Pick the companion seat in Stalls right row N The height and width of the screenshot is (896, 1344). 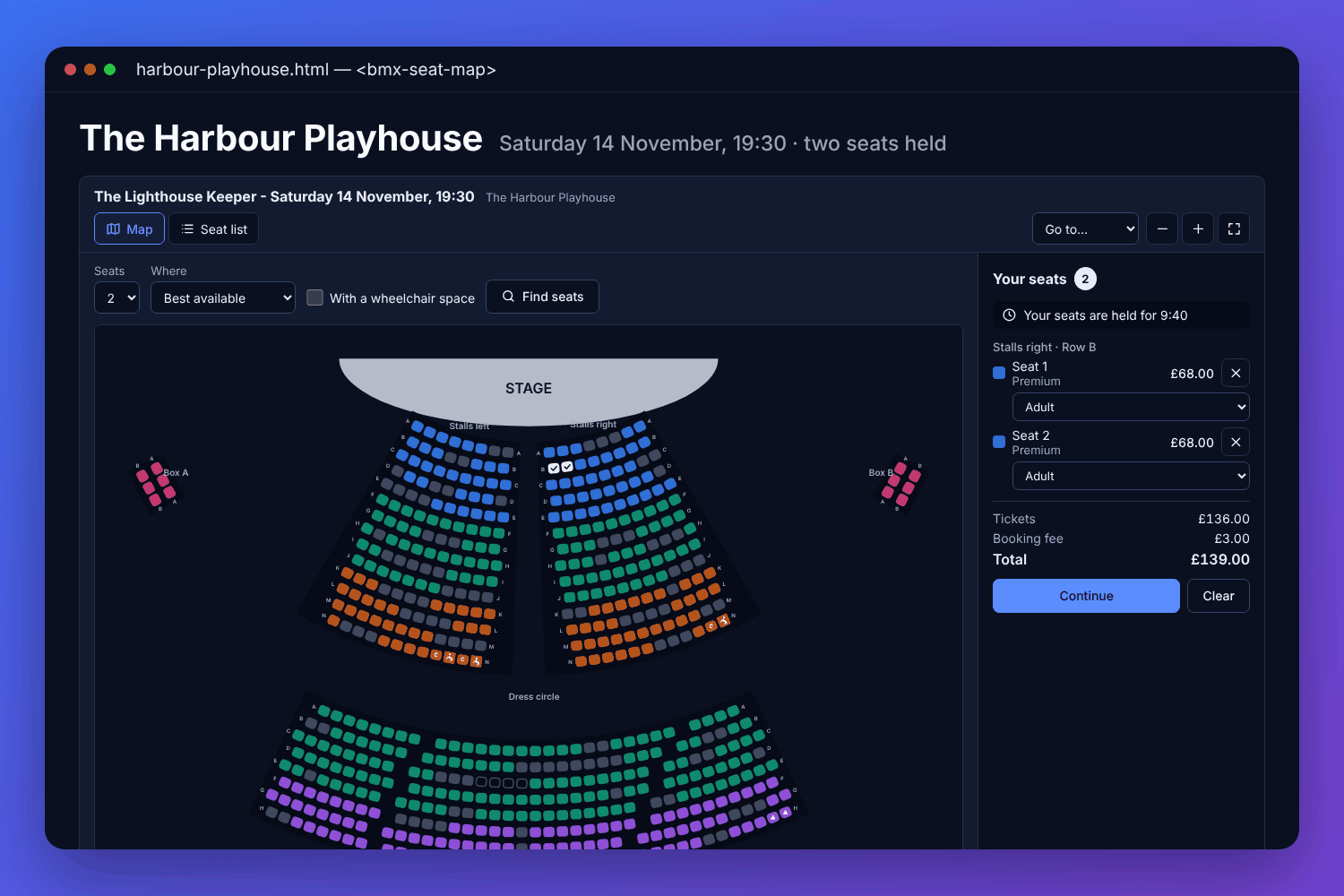click(x=711, y=625)
